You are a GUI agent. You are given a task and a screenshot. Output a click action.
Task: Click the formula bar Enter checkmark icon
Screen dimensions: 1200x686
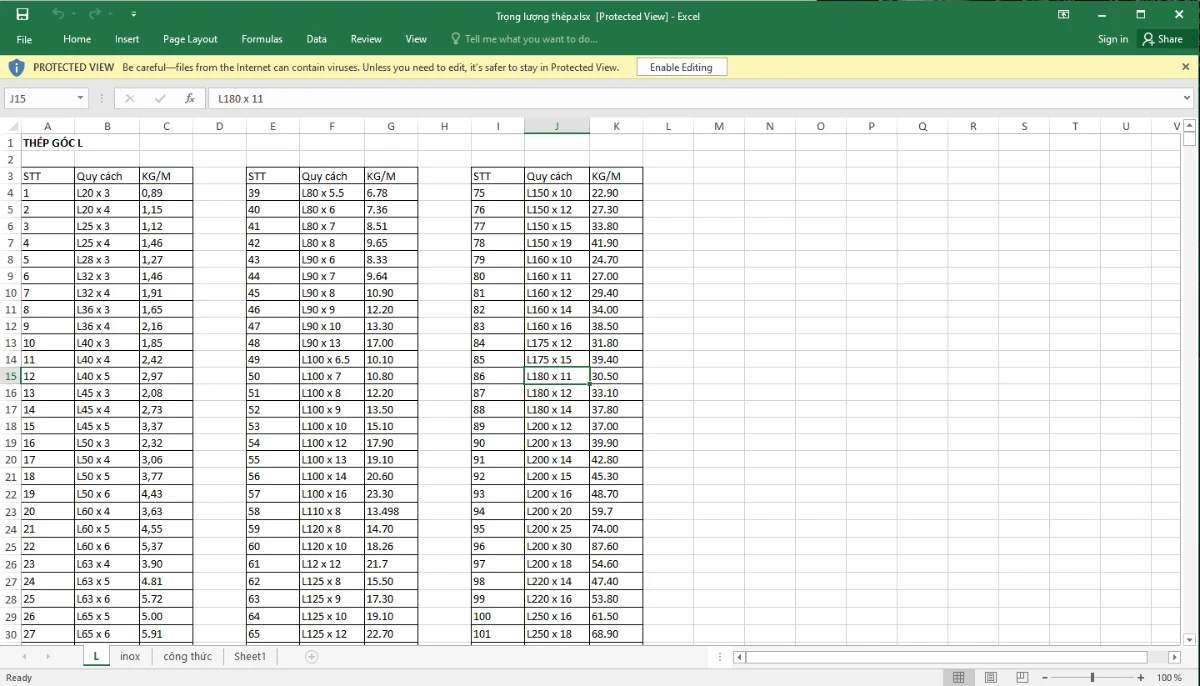160,98
